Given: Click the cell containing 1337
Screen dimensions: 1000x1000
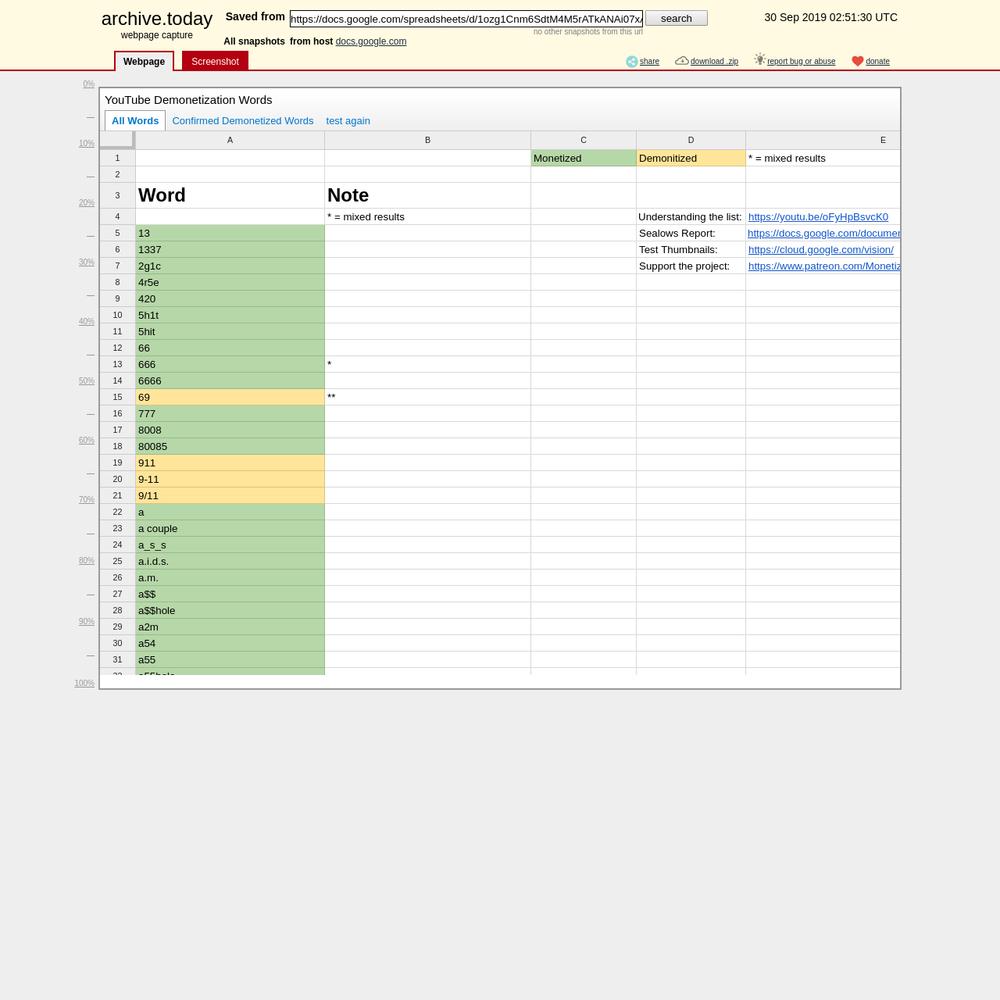Looking at the screenshot, I should pyautogui.click(x=230, y=250).
